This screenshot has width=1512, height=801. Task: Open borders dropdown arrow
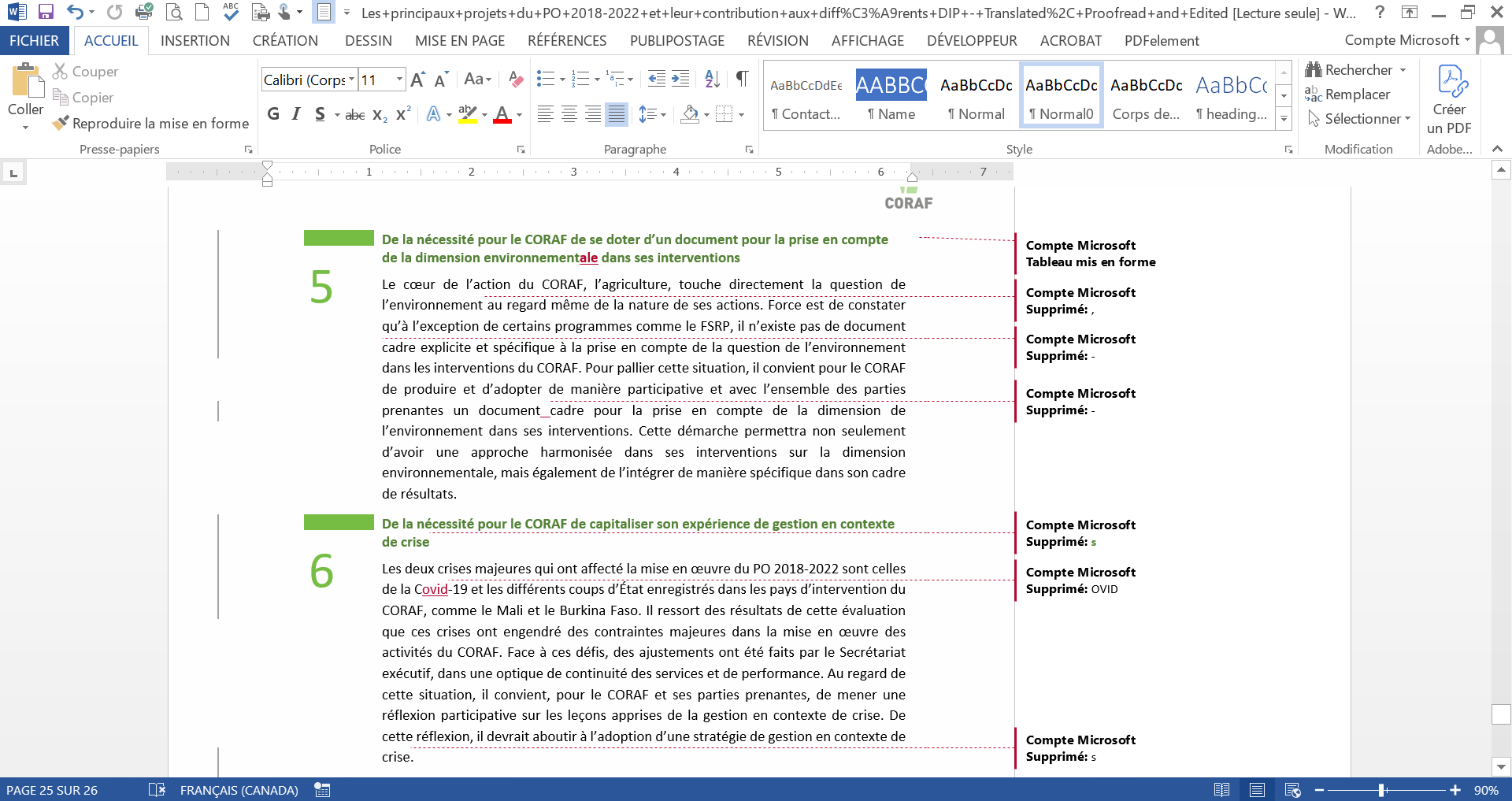(741, 115)
